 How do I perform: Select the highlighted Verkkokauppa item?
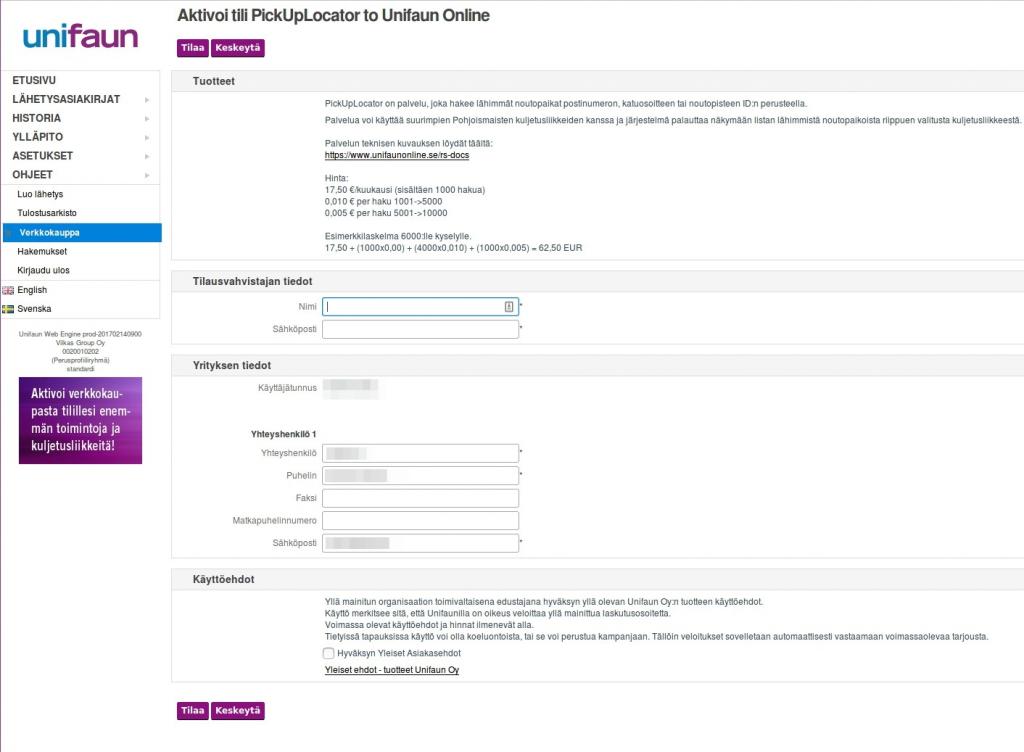(x=82, y=232)
